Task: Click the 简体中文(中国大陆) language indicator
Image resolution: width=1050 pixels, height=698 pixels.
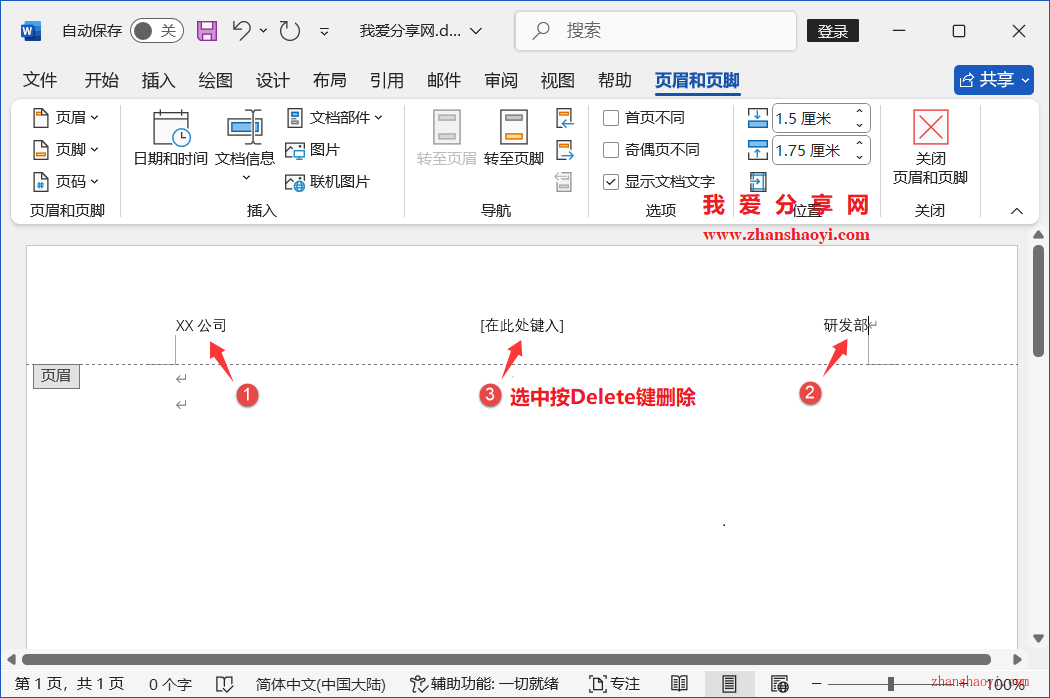Action: 321,684
